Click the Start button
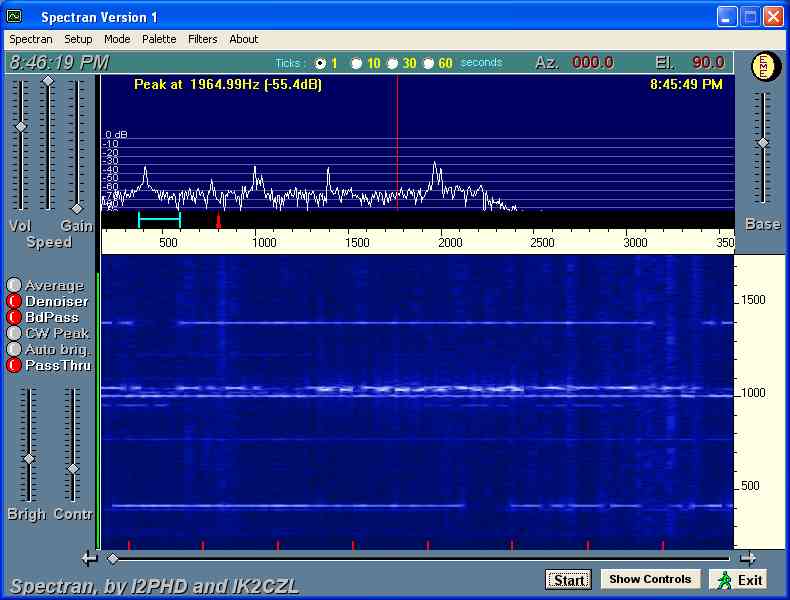This screenshot has height=600, width=790. (568, 580)
